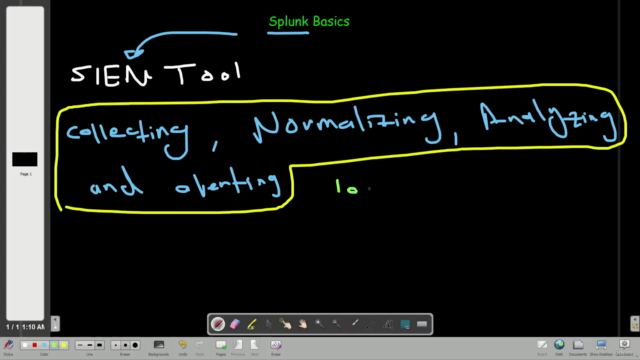Expand the right side library panel

tap(634, 324)
